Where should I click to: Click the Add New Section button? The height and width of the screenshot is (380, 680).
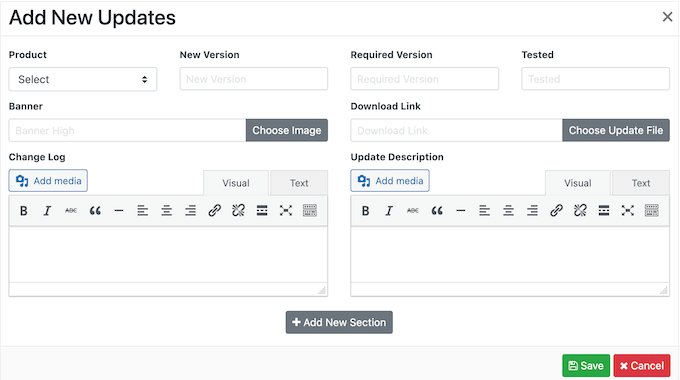(x=339, y=322)
